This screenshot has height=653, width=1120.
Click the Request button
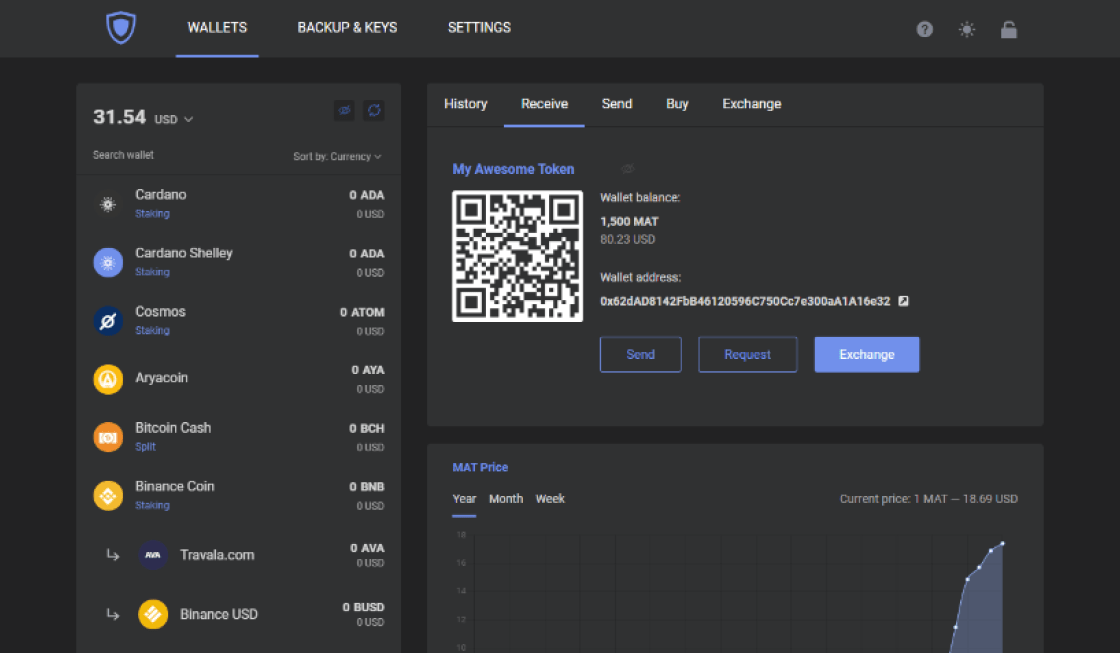click(x=747, y=354)
